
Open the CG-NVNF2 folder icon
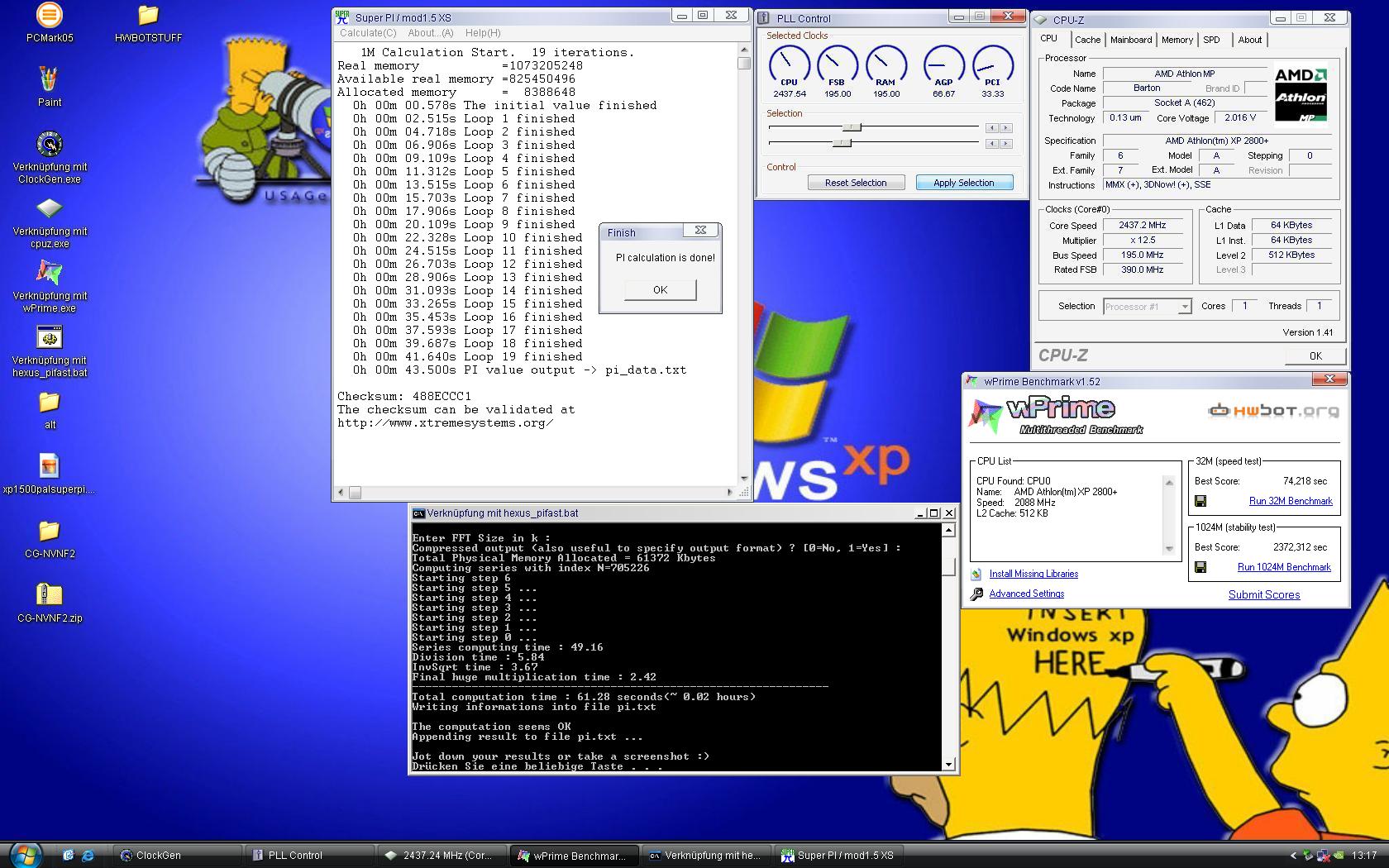pyautogui.click(x=50, y=531)
